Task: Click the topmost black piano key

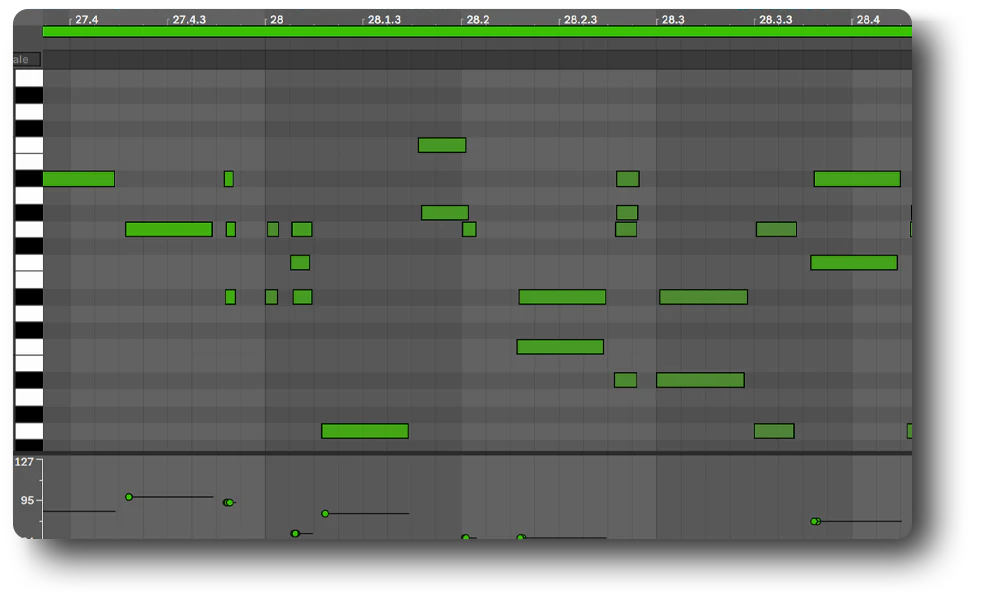Action: [28, 95]
